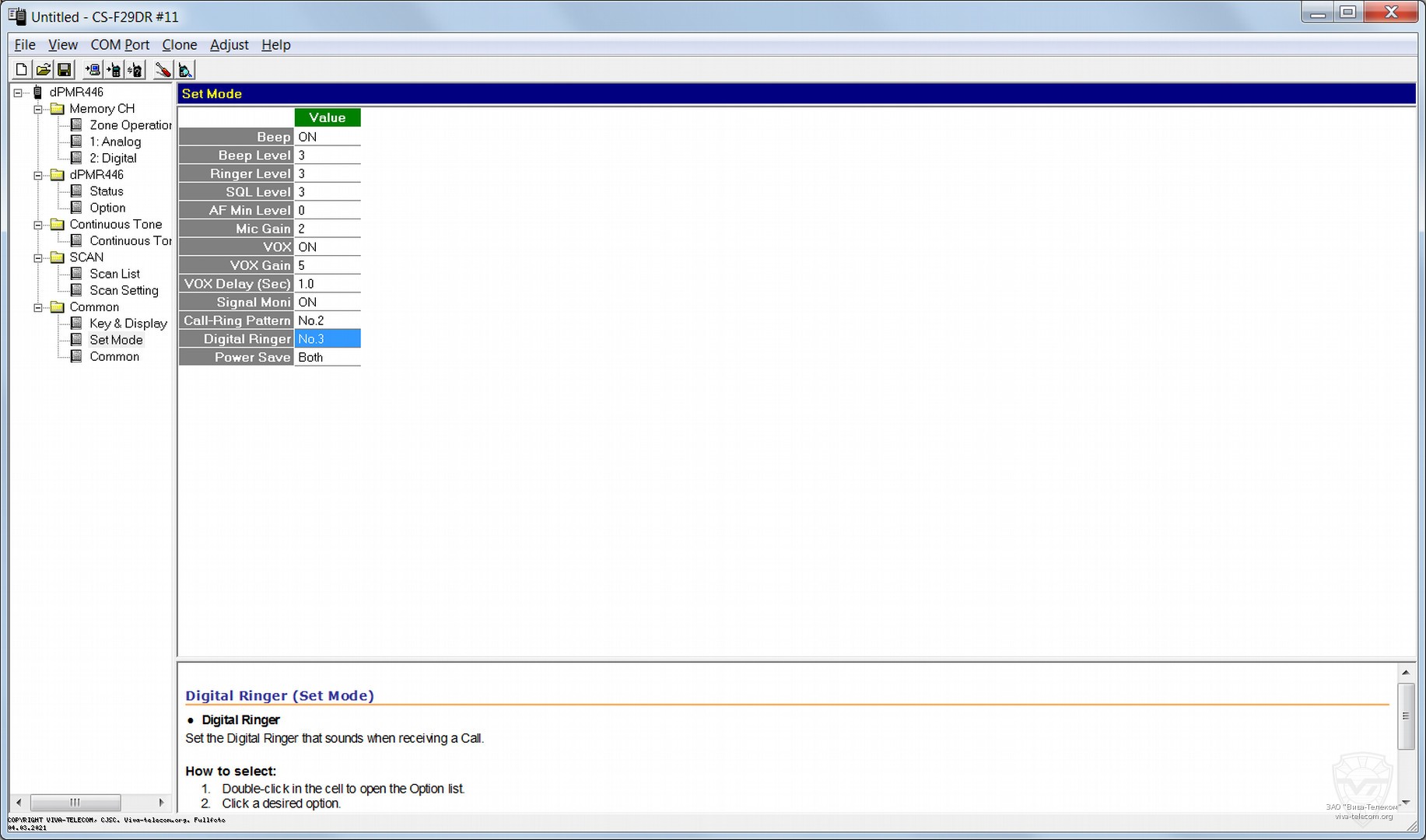Select Key & Display in the tree
Image resolution: width=1426 pixels, height=840 pixels.
(x=128, y=324)
